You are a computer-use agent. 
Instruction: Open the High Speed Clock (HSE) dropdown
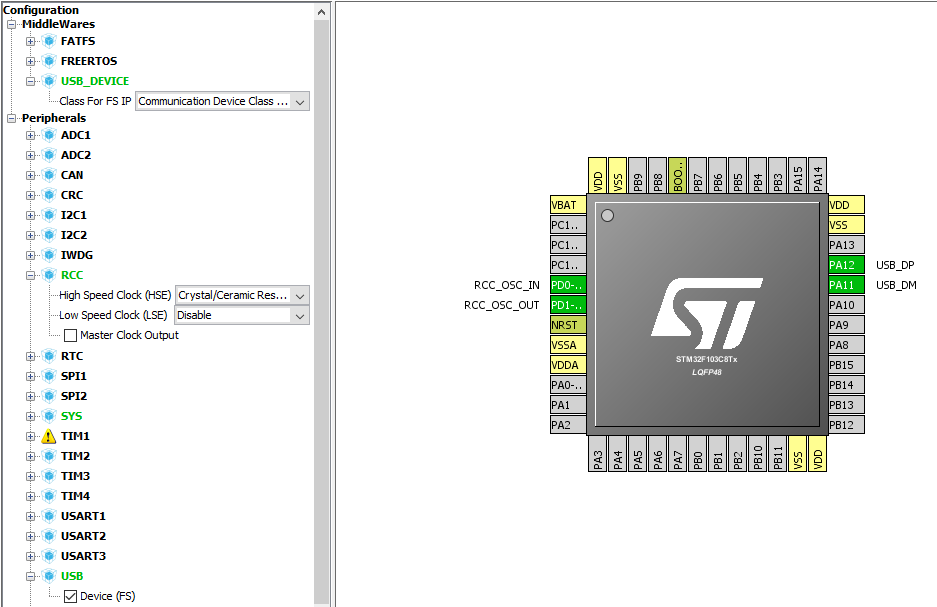coord(243,295)
